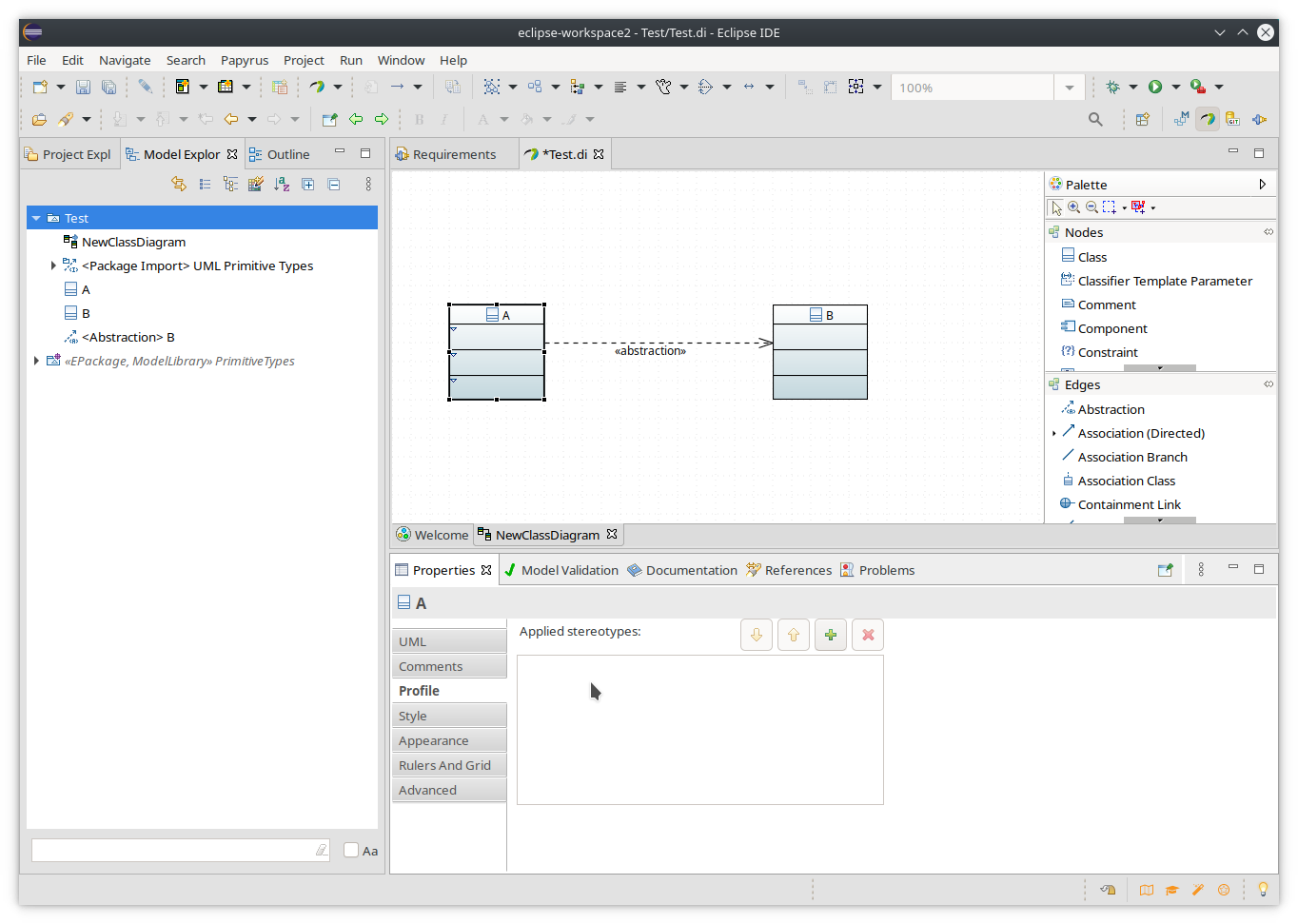The image size is (1298, 924).
Task: Open the Navigate menu
Action: [x=125, y=60]
